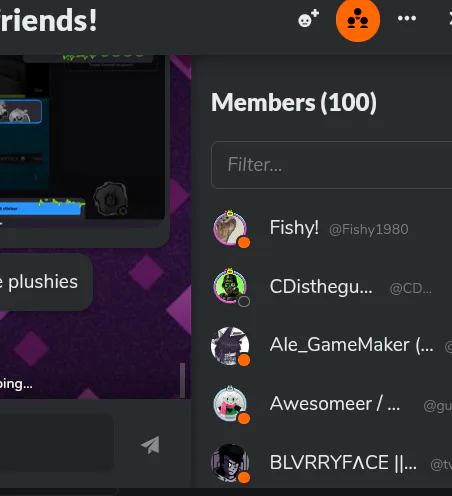Viewport: 452px width, 496px height.
Task: Open Fishy!'s profile avatar
Action: tap(230, 228)
